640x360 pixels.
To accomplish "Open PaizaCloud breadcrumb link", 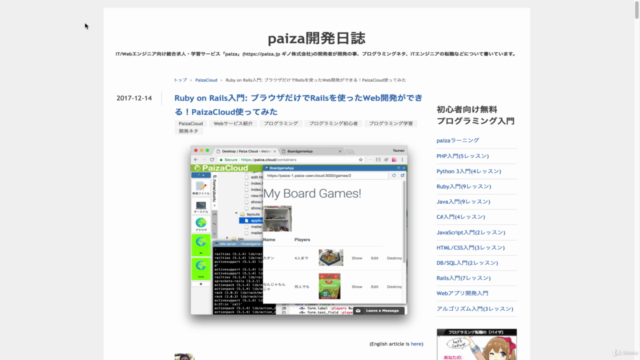I will click(206, 80).
